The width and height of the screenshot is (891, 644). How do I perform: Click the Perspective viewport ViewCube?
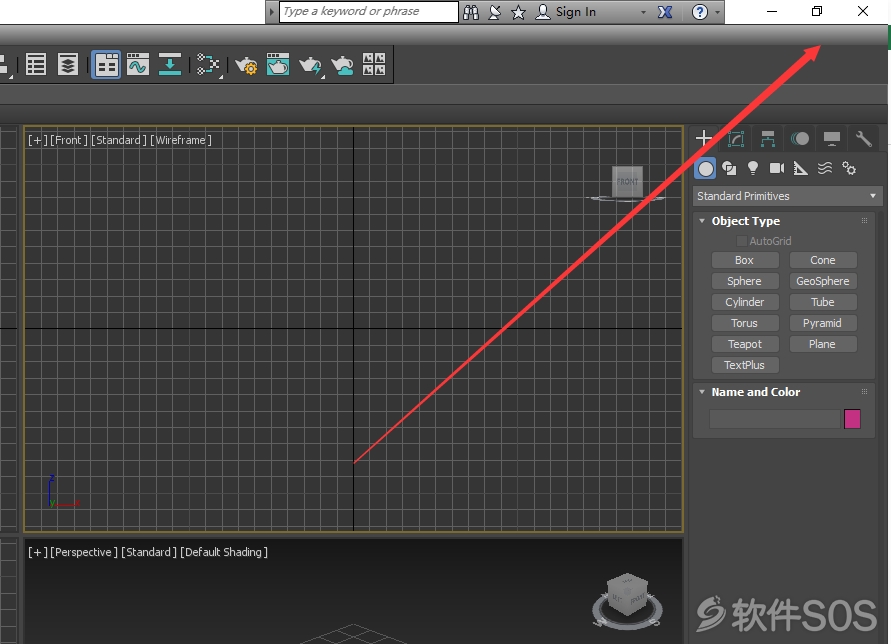[x=627, y=600]
